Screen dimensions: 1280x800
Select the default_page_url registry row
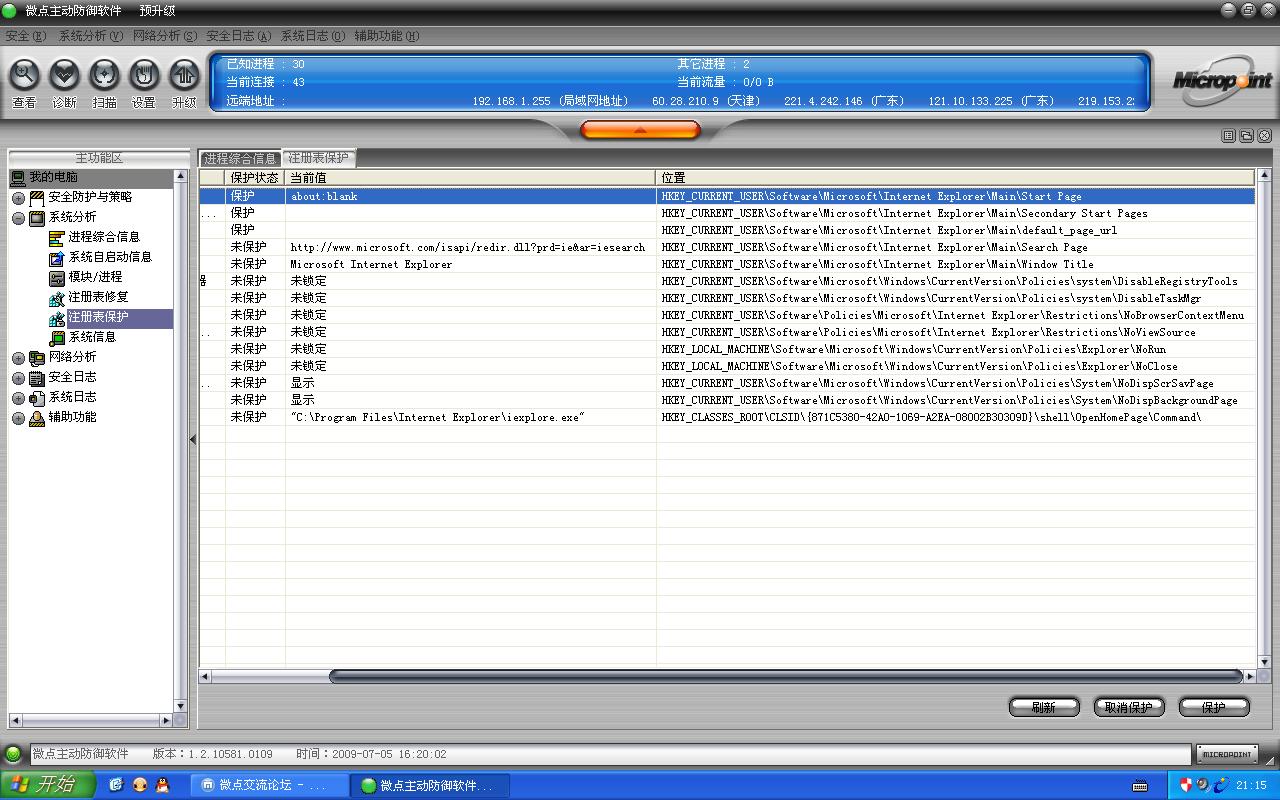coord(727,230)
